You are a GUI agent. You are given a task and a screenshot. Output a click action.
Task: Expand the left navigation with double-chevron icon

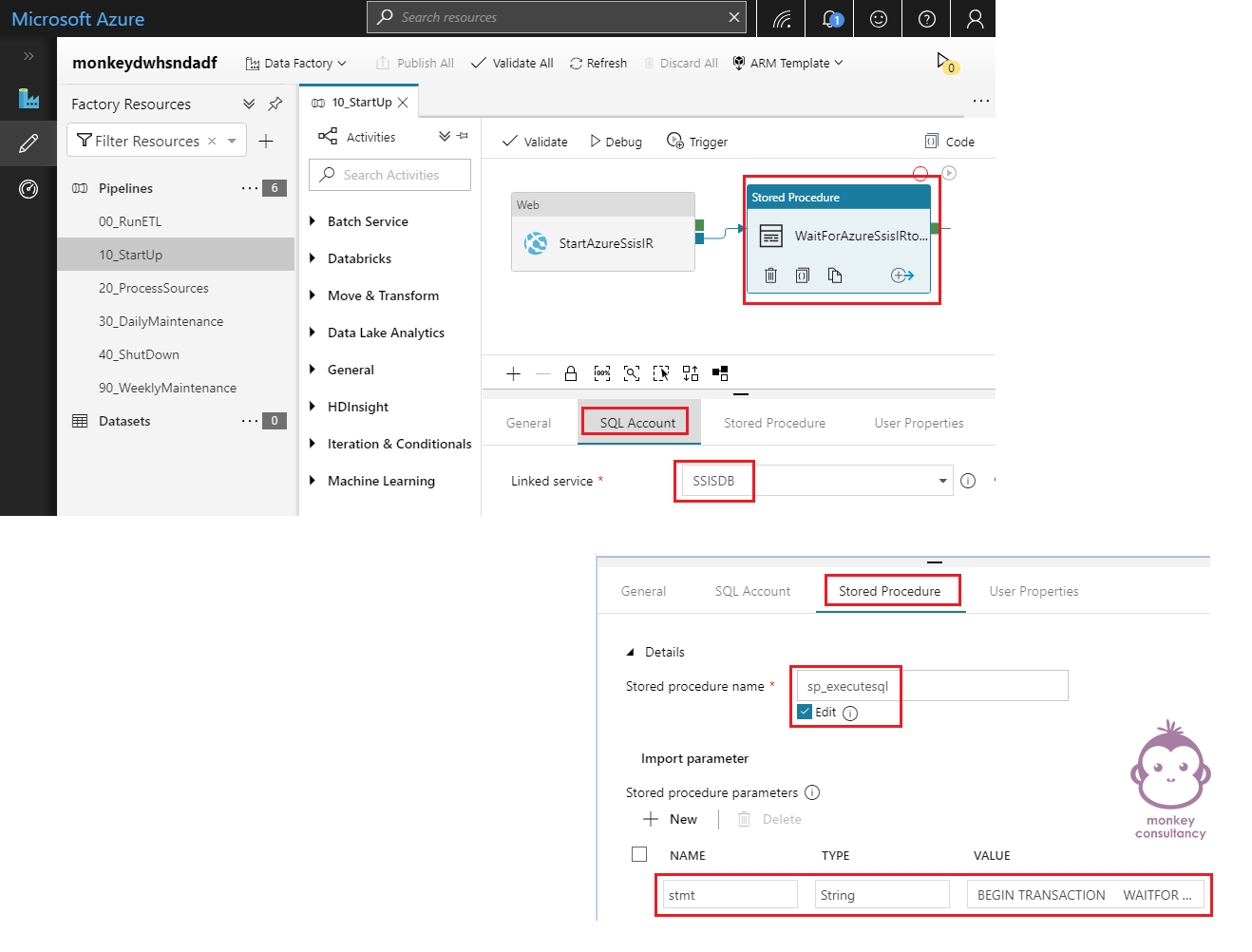point(28,56)
